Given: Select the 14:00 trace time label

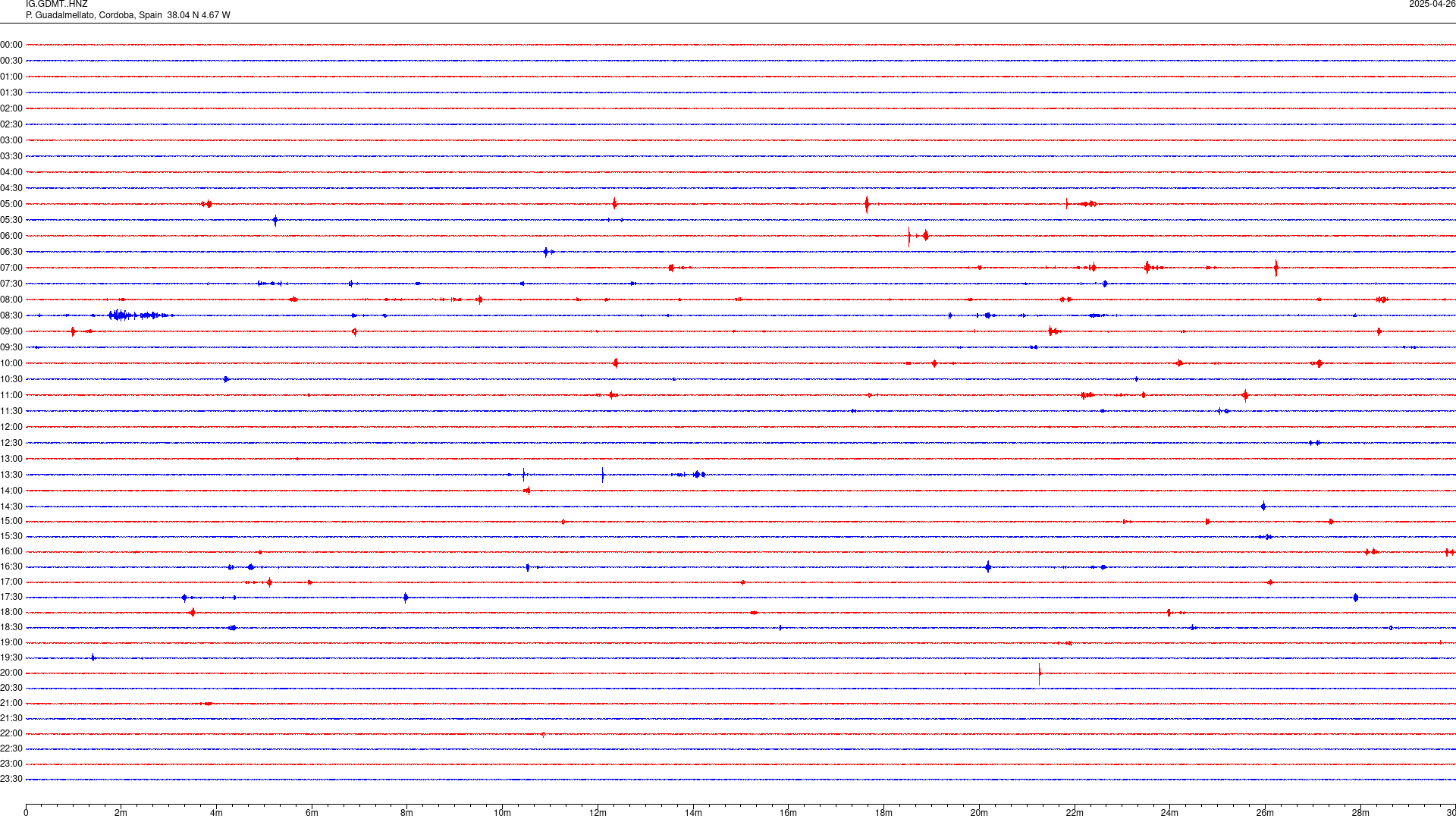Looking at the screenshot, I should pos(11,491).
